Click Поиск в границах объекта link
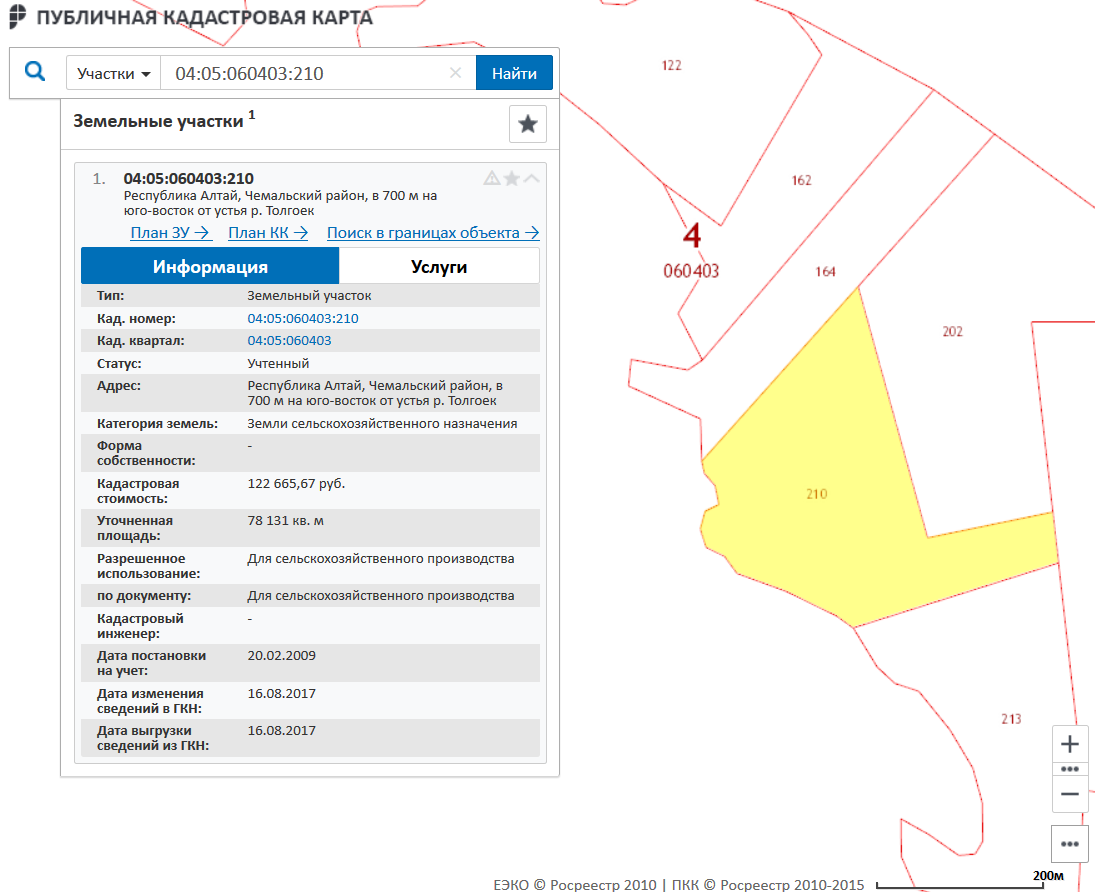 433,233
